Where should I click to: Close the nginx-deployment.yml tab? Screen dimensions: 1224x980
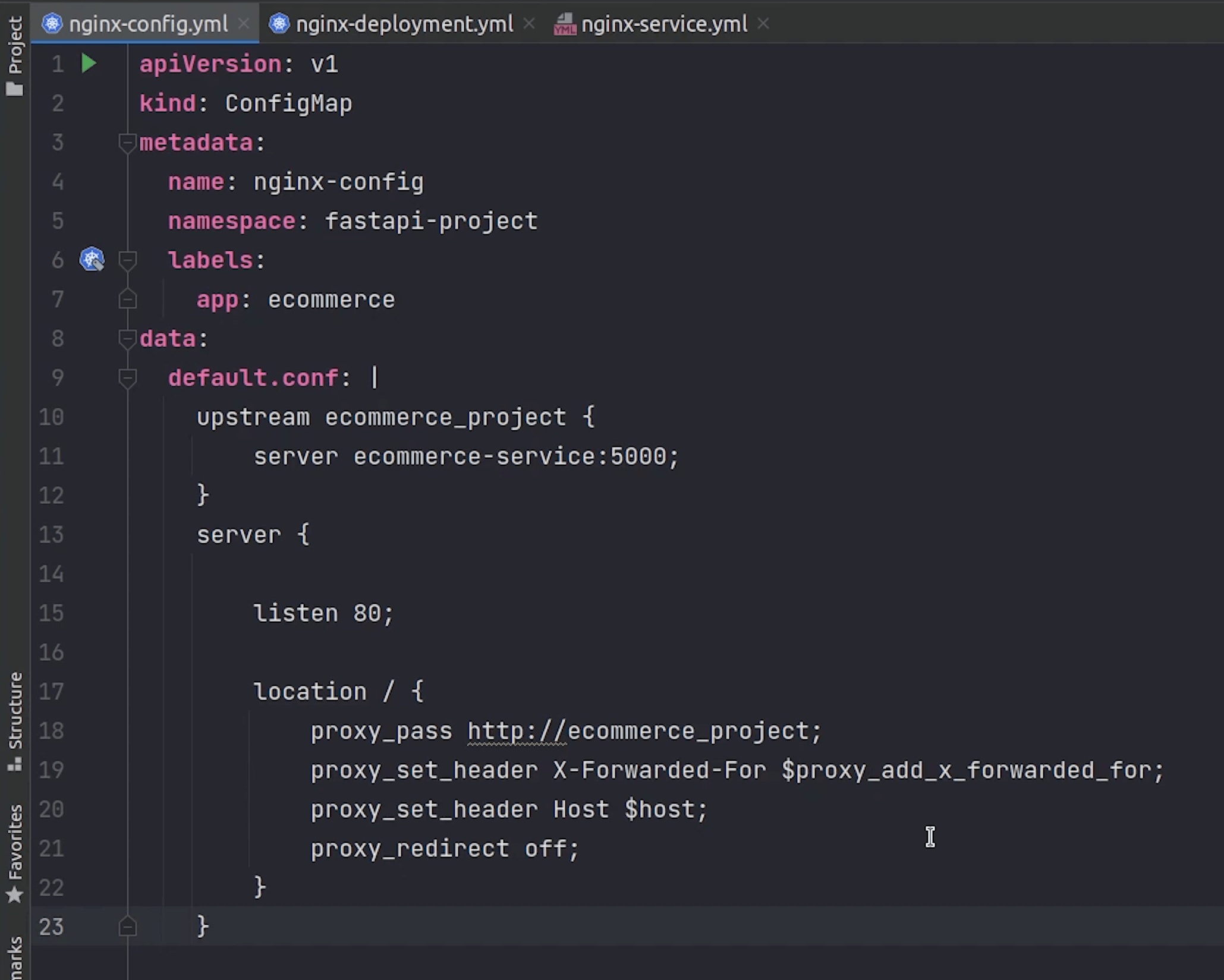529,24
